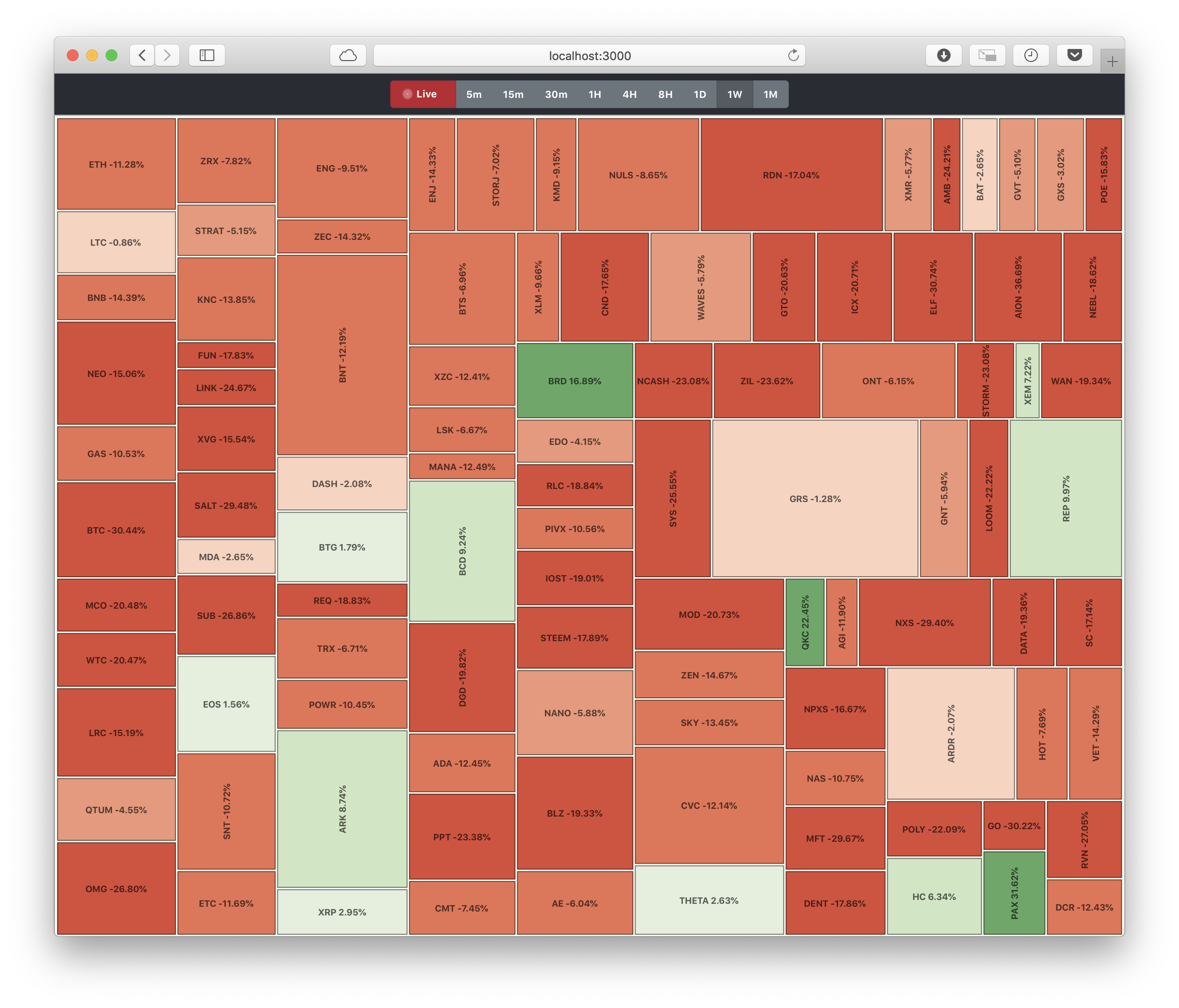Save page with the Pocket icon
This screenshot has height=1008, width=1179.
click(x=1074, y=55)
